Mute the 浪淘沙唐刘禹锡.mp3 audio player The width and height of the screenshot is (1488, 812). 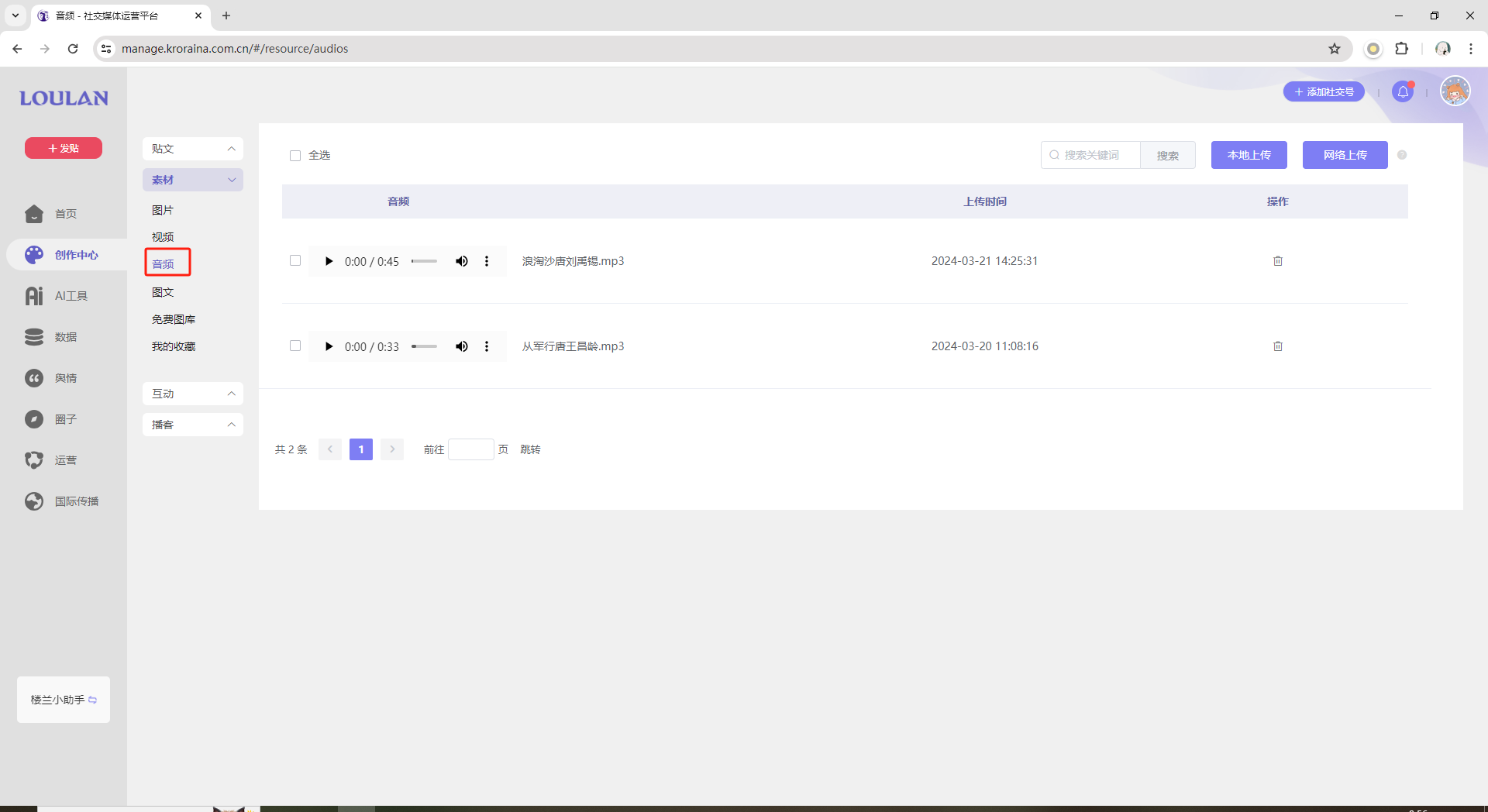(462, 261)
